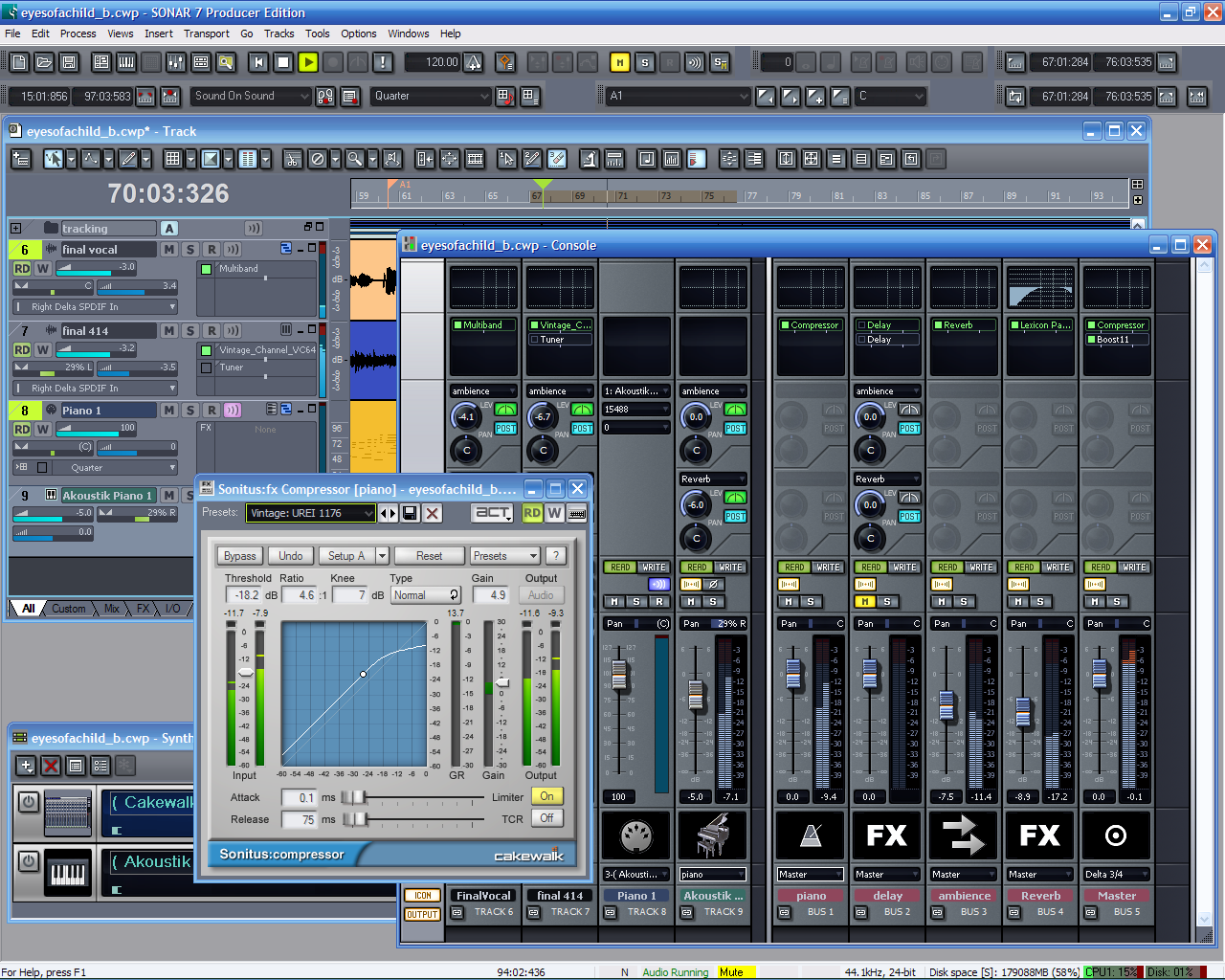
Task: Click the MIDI connector icon on Piano 1 strip
Action: coord(635,835)
